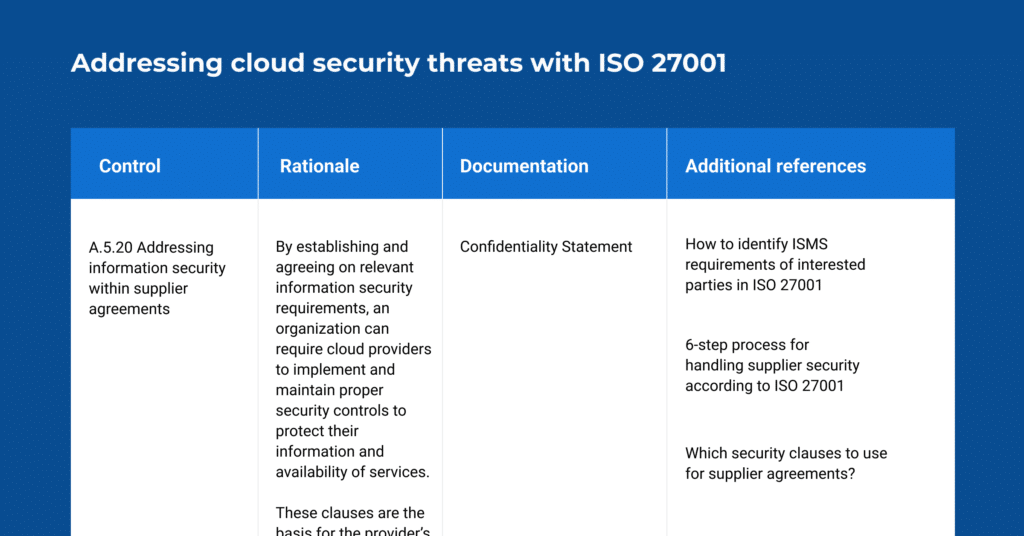
Task: Open 'Which security clauses to use' link
Action: click(786, 453)
